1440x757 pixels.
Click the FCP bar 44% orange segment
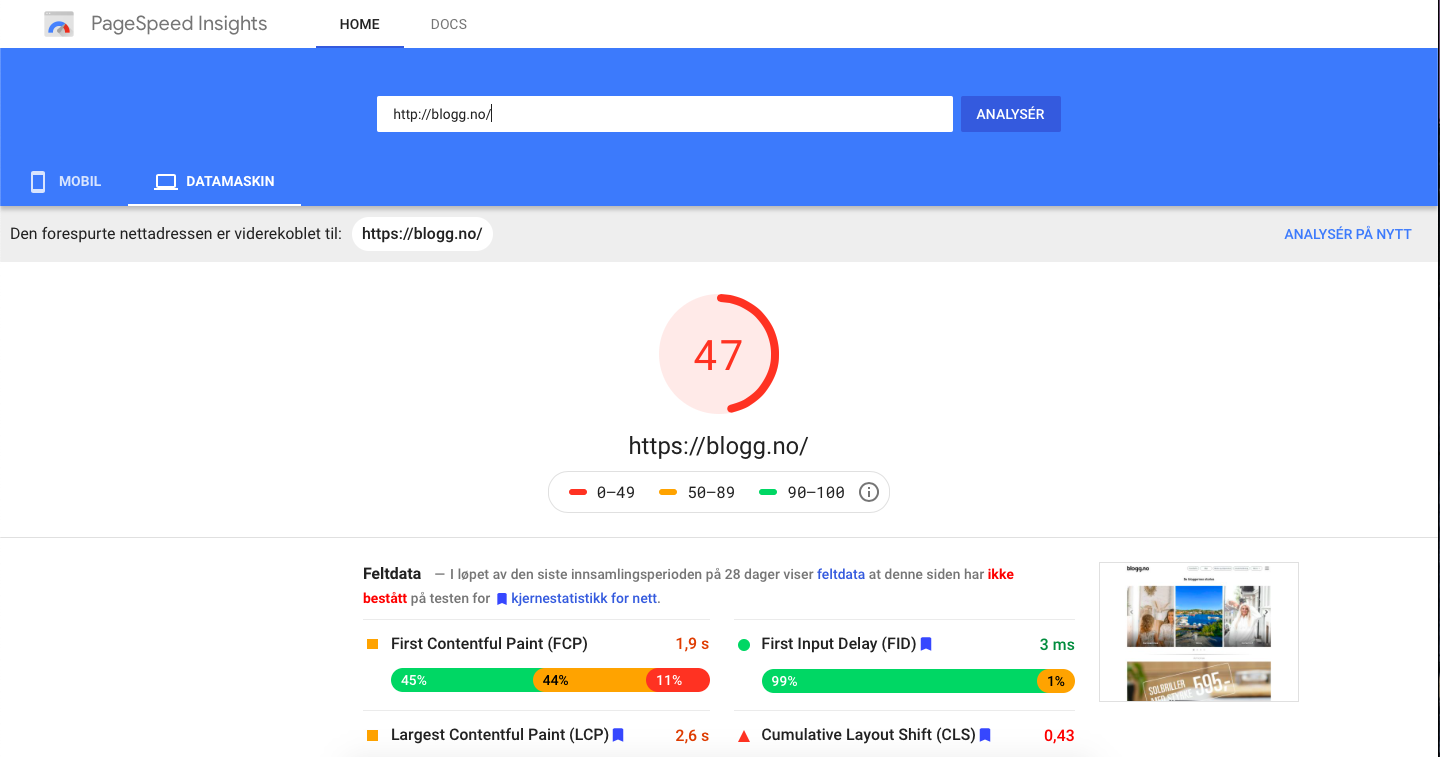590,680
